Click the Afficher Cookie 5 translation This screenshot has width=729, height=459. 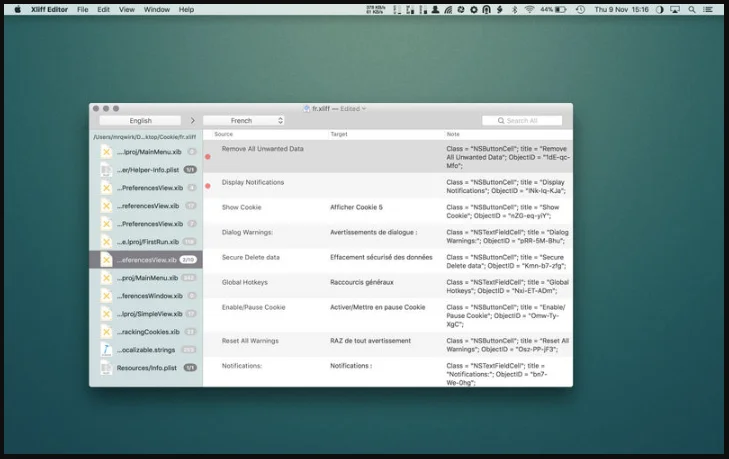click(x=356, y=207)
